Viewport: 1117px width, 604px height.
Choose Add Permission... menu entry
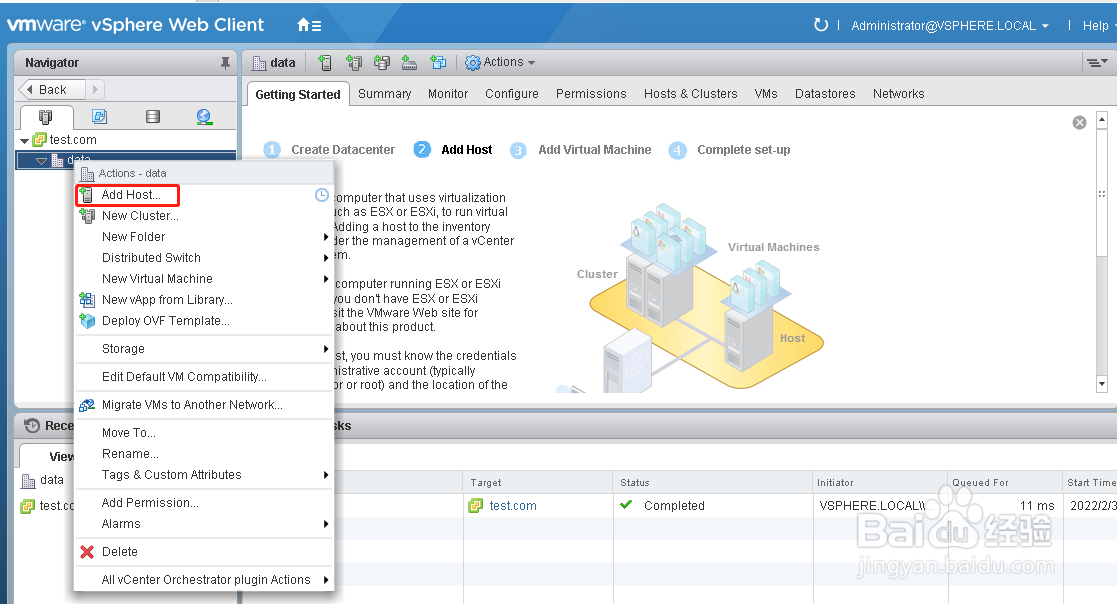click(x=150, y=503)
